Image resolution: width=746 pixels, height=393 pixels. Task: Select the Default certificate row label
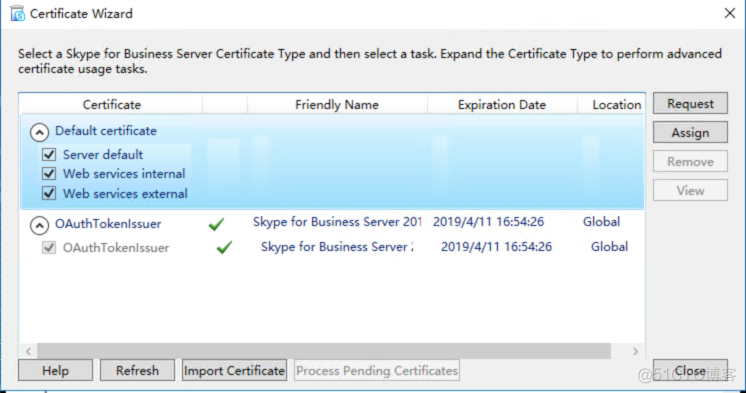click(x=106, y=131)
